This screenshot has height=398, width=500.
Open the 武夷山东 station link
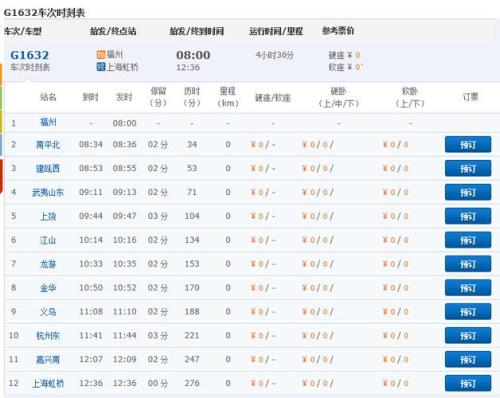click(x=48, y=192)
